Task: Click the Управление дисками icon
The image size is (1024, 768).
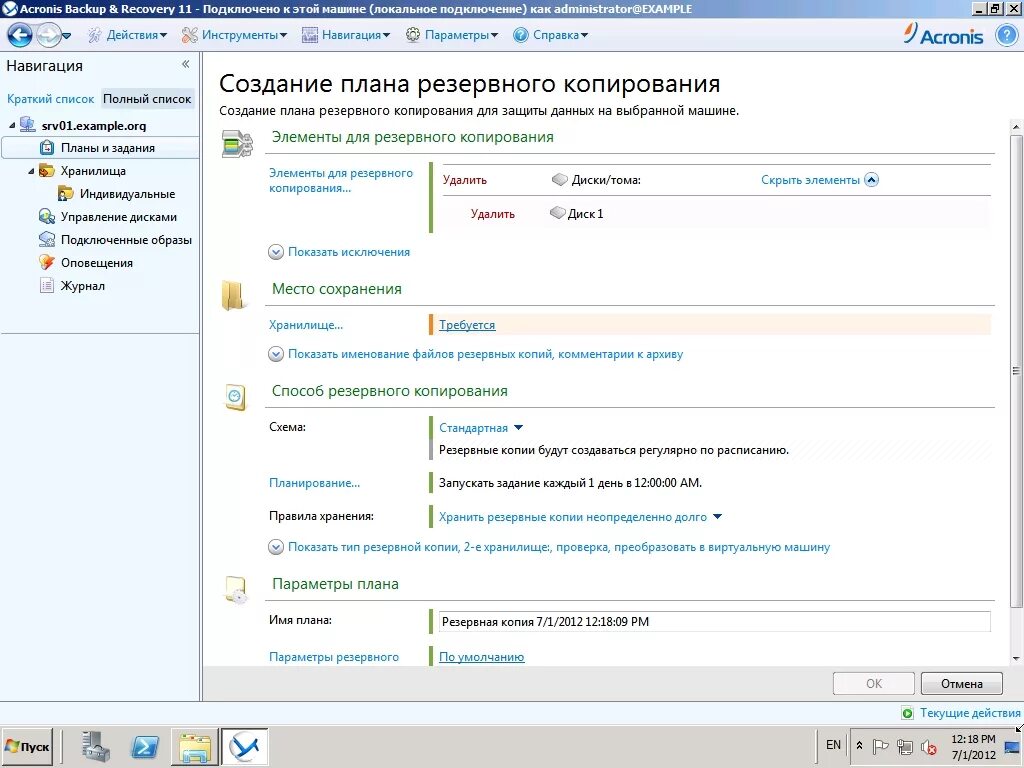Action: [46, 216]
